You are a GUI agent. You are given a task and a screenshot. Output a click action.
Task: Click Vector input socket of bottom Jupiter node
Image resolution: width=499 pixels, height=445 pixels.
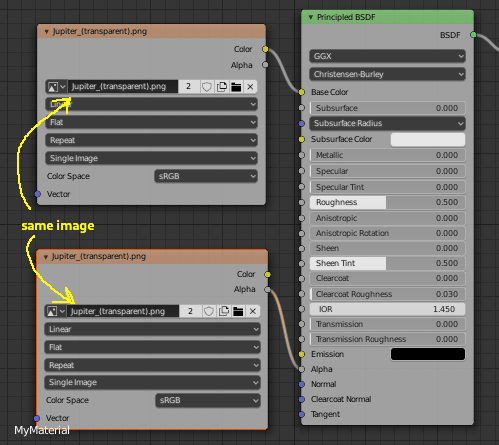click(37, 418)
